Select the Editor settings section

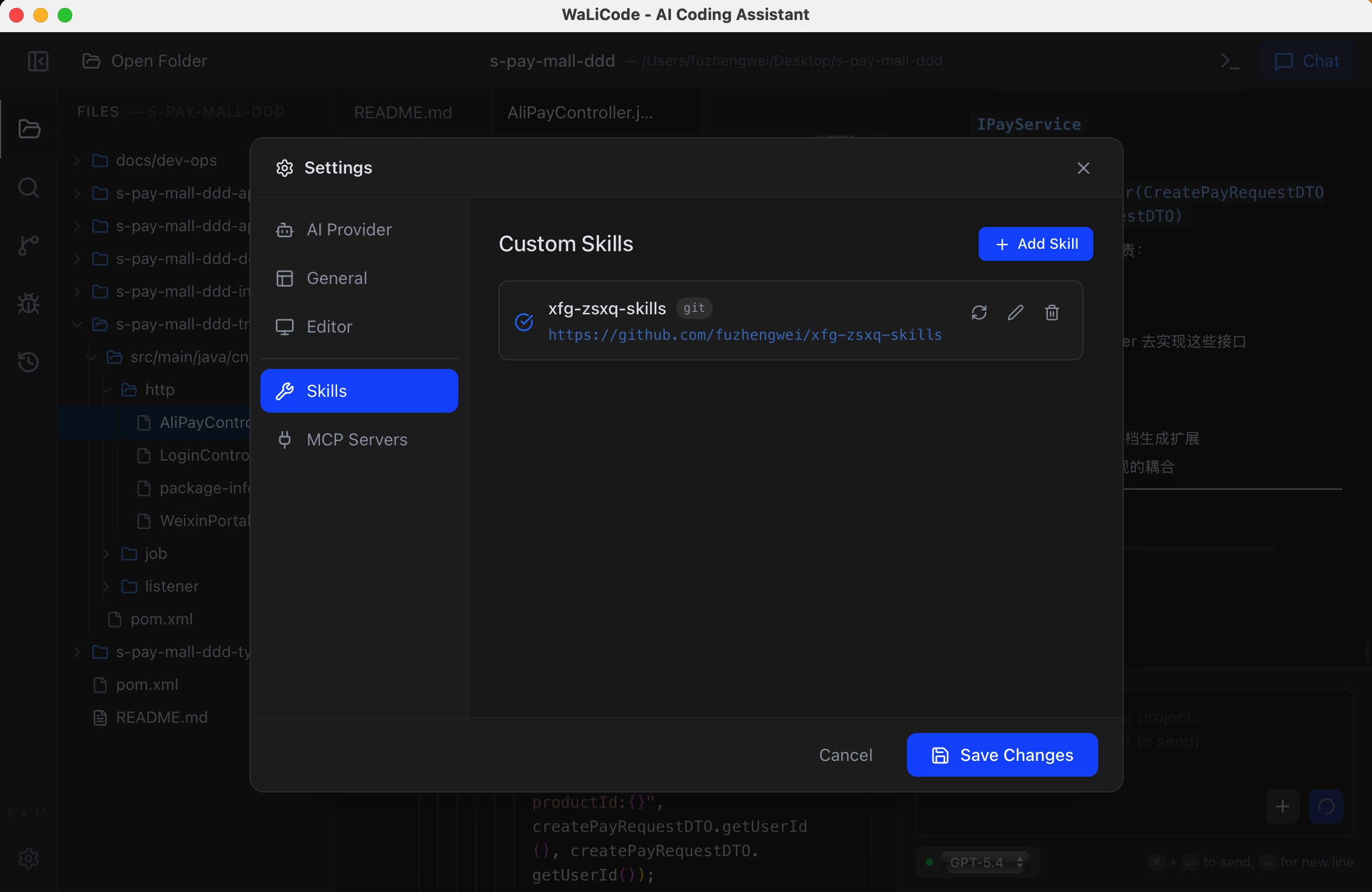329,327
